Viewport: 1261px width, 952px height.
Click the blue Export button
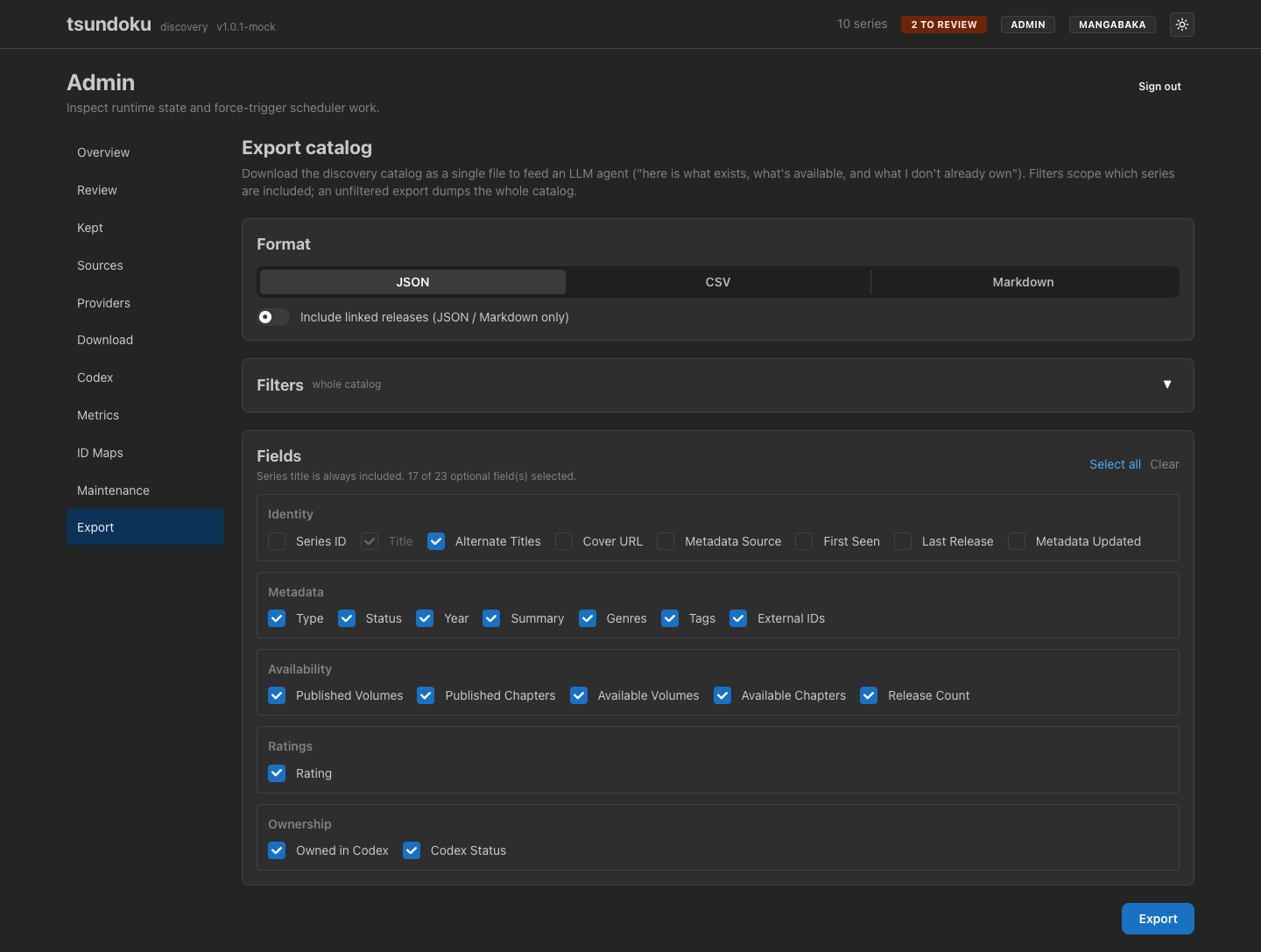[x=1158, y=919]
